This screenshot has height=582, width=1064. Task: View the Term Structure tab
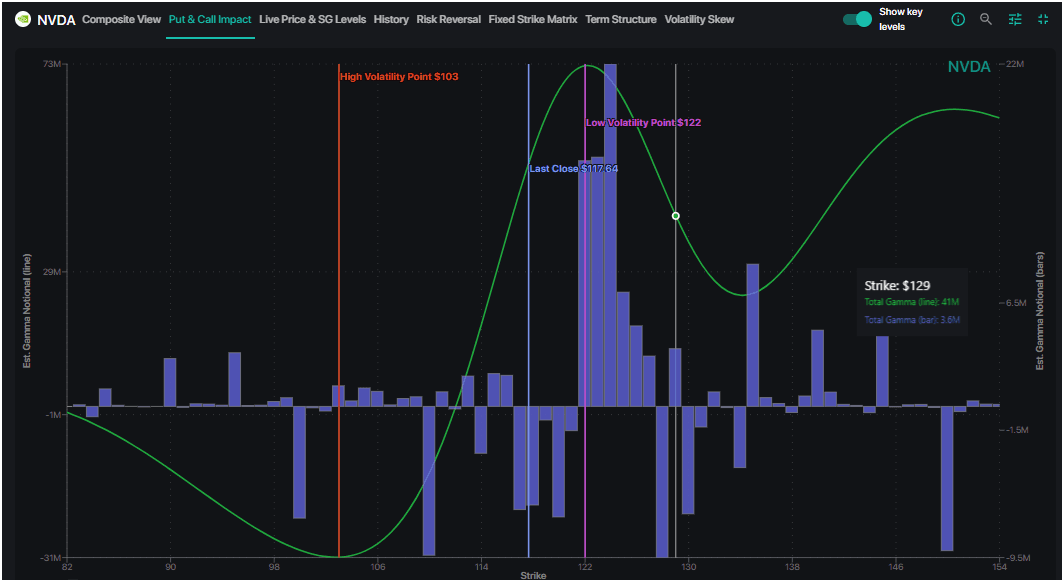[621, 19]
